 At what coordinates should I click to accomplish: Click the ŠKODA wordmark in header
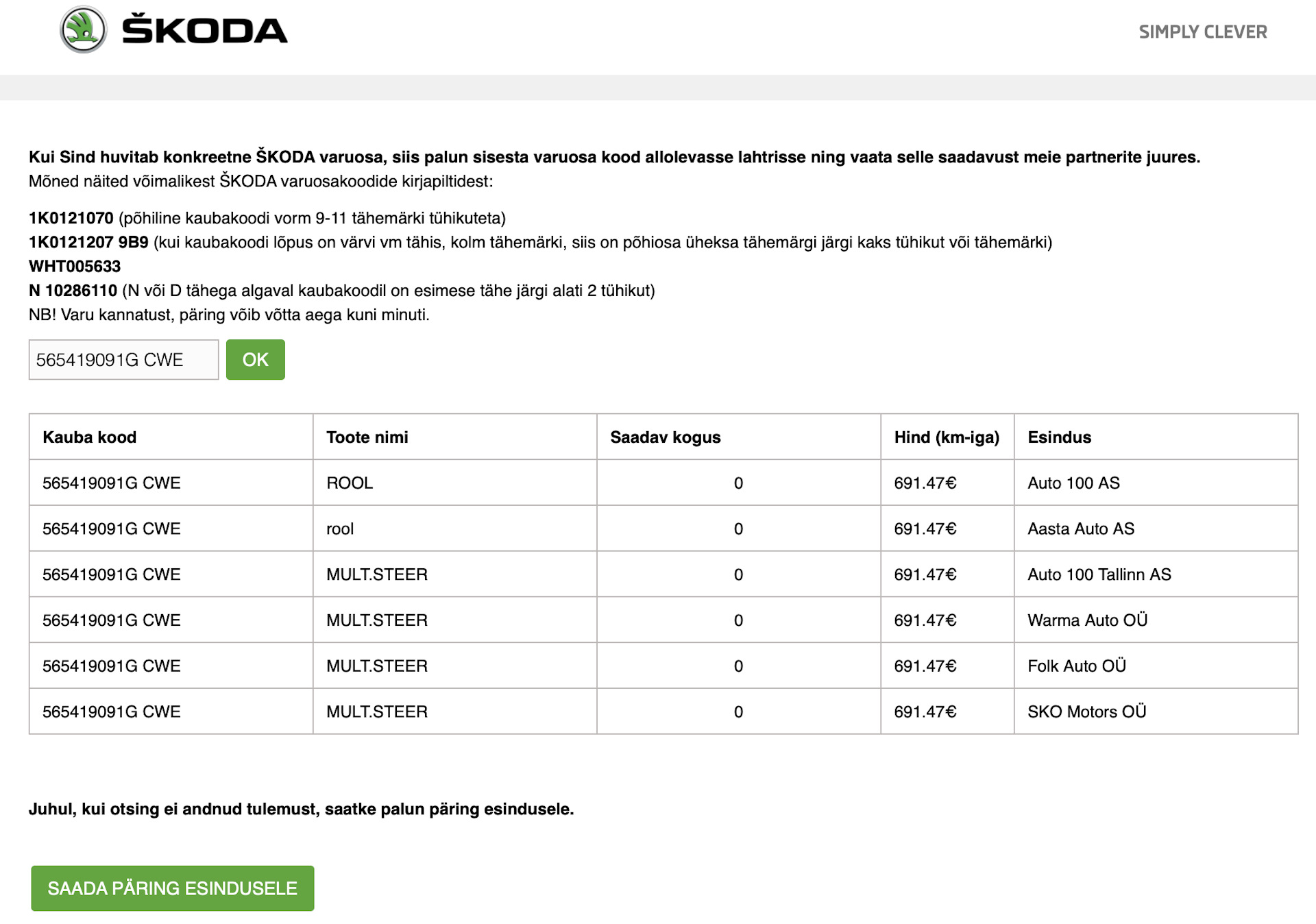(204, 29)
